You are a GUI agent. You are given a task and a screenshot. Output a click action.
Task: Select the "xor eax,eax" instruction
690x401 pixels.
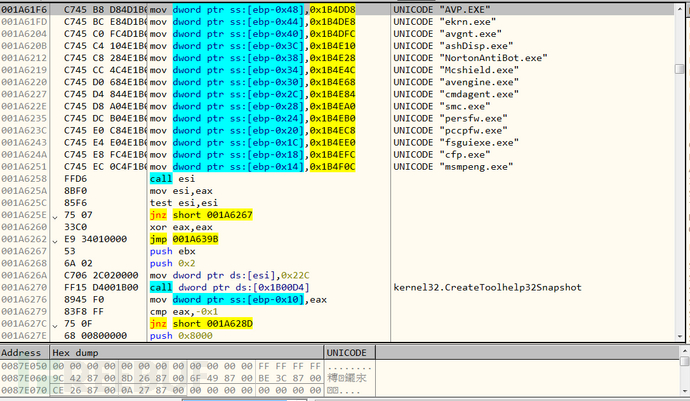point(181,227)
